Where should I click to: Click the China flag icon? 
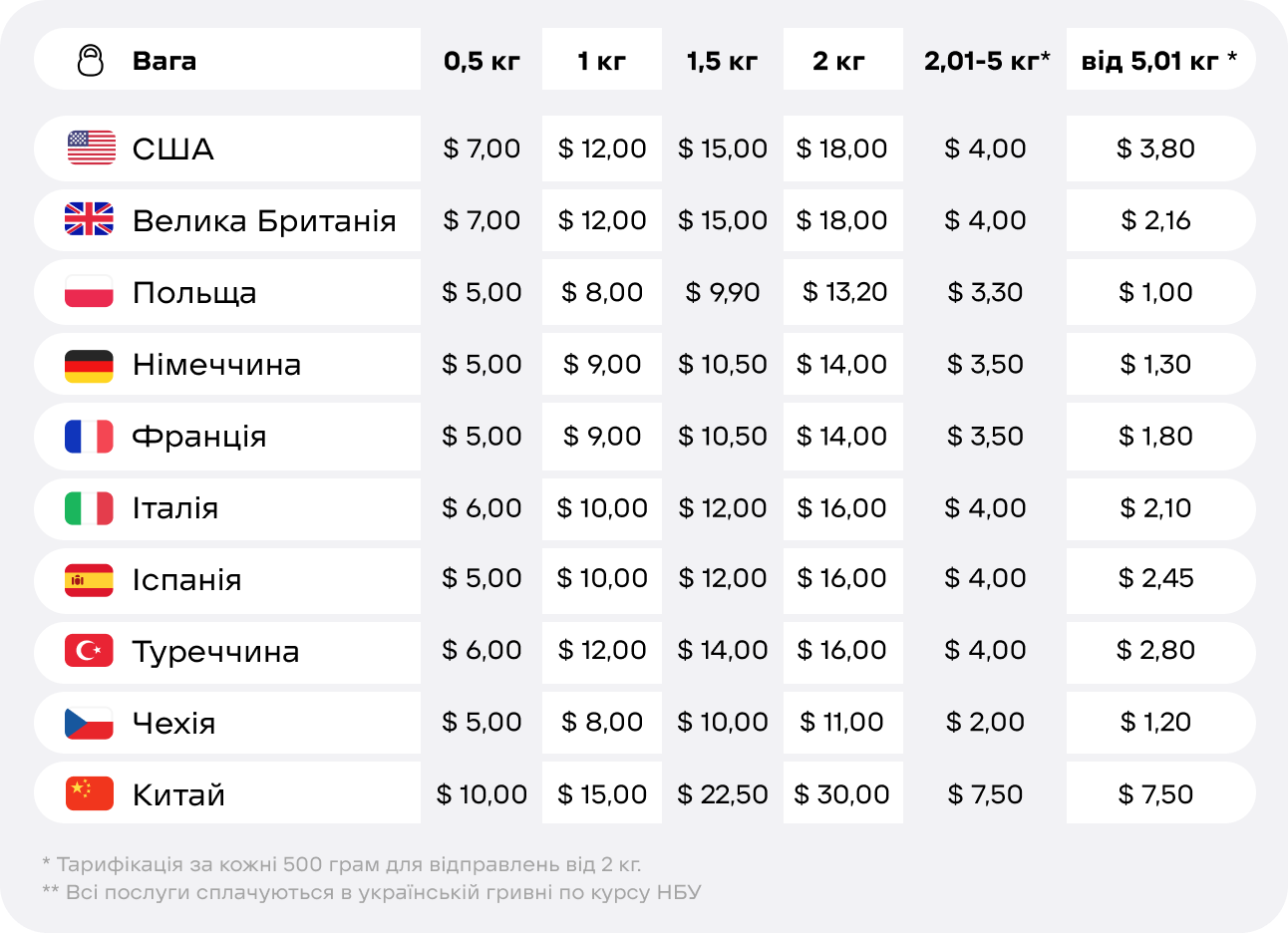tap(90, 793)
